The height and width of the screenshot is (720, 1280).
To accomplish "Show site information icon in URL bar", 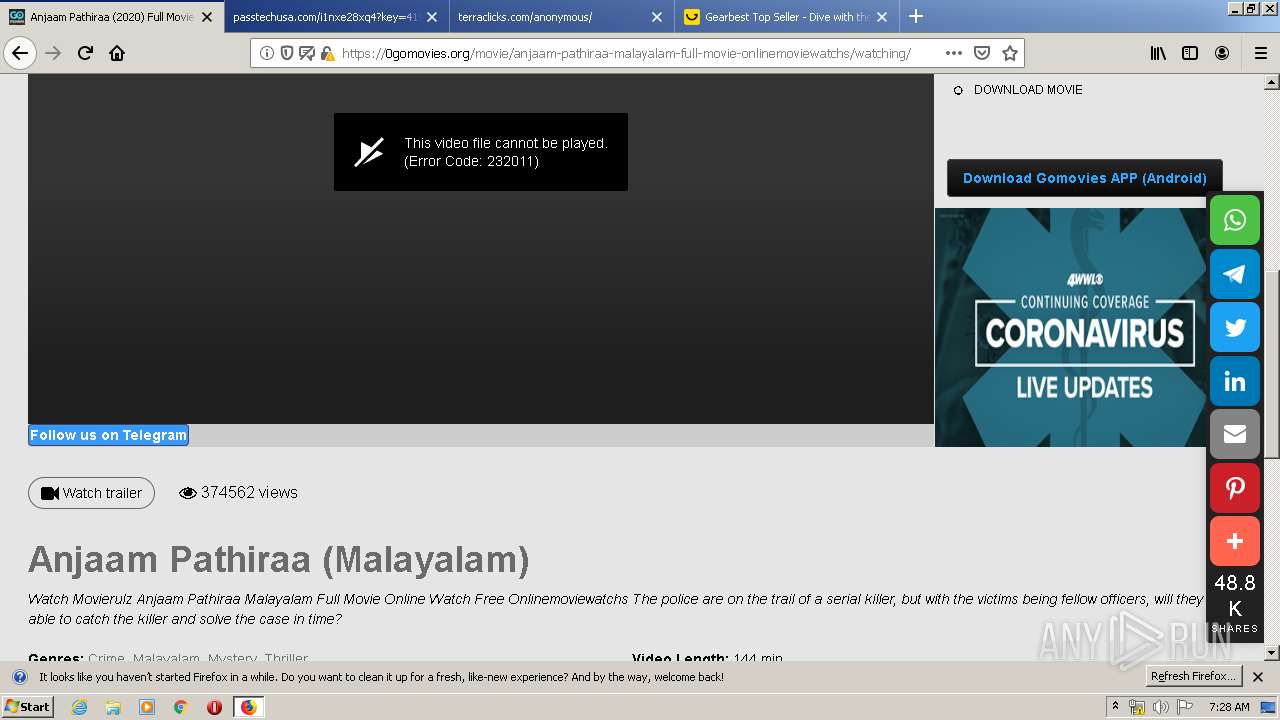I will point(267,53).
